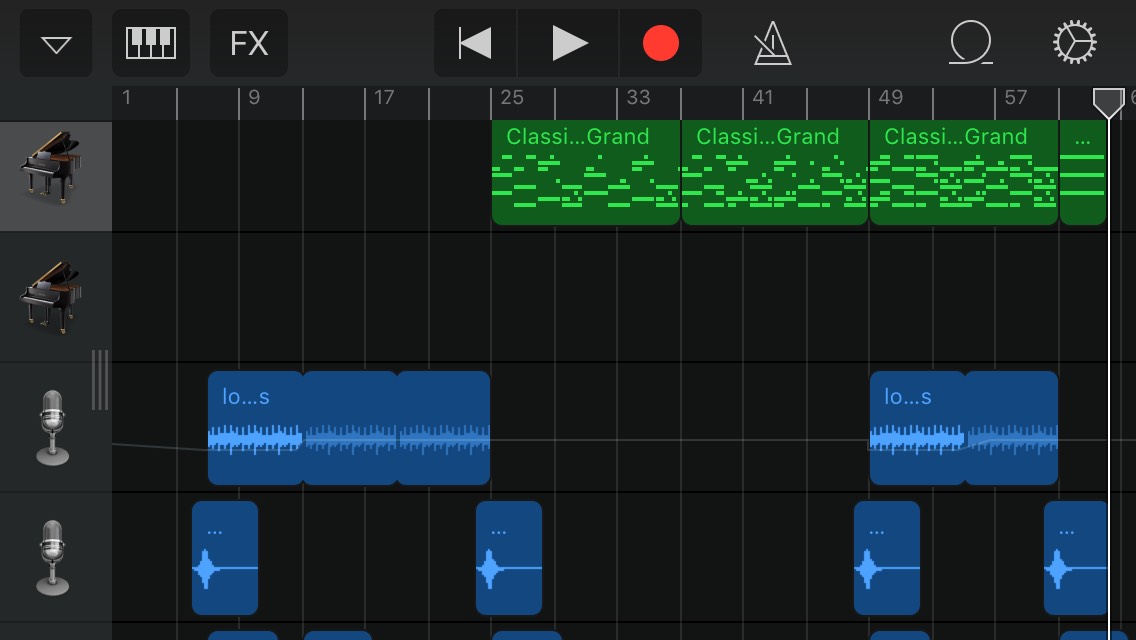Go to beginning of song

(475, 43)
